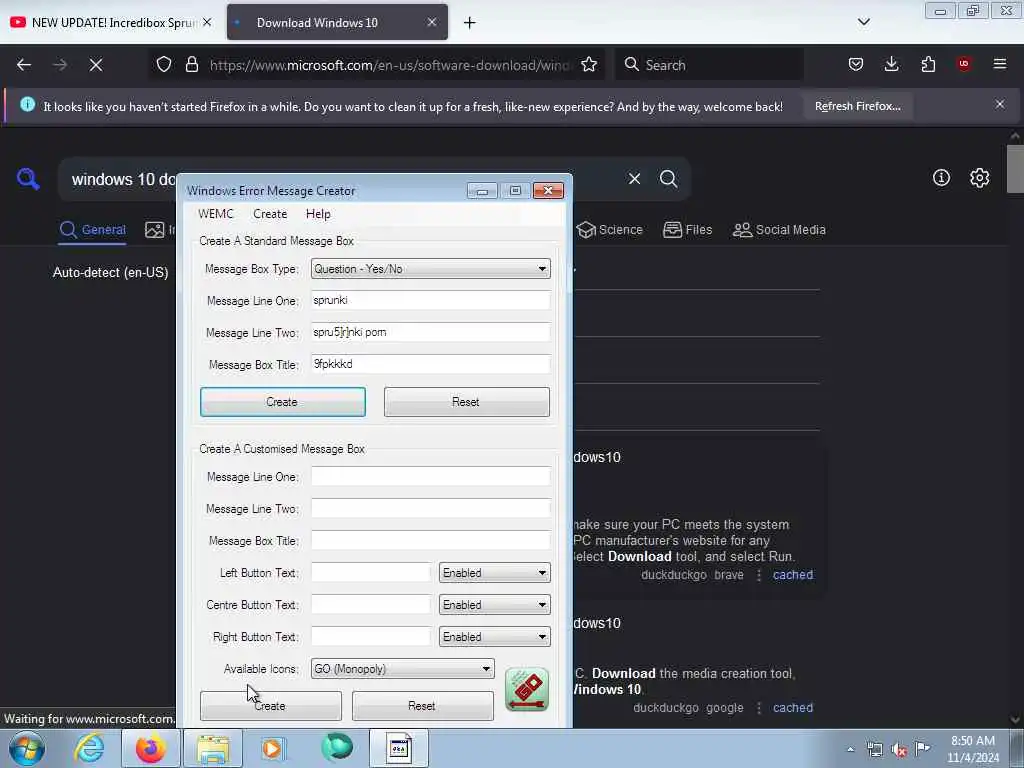Open the extensions puzzle icon

point(928,64)
